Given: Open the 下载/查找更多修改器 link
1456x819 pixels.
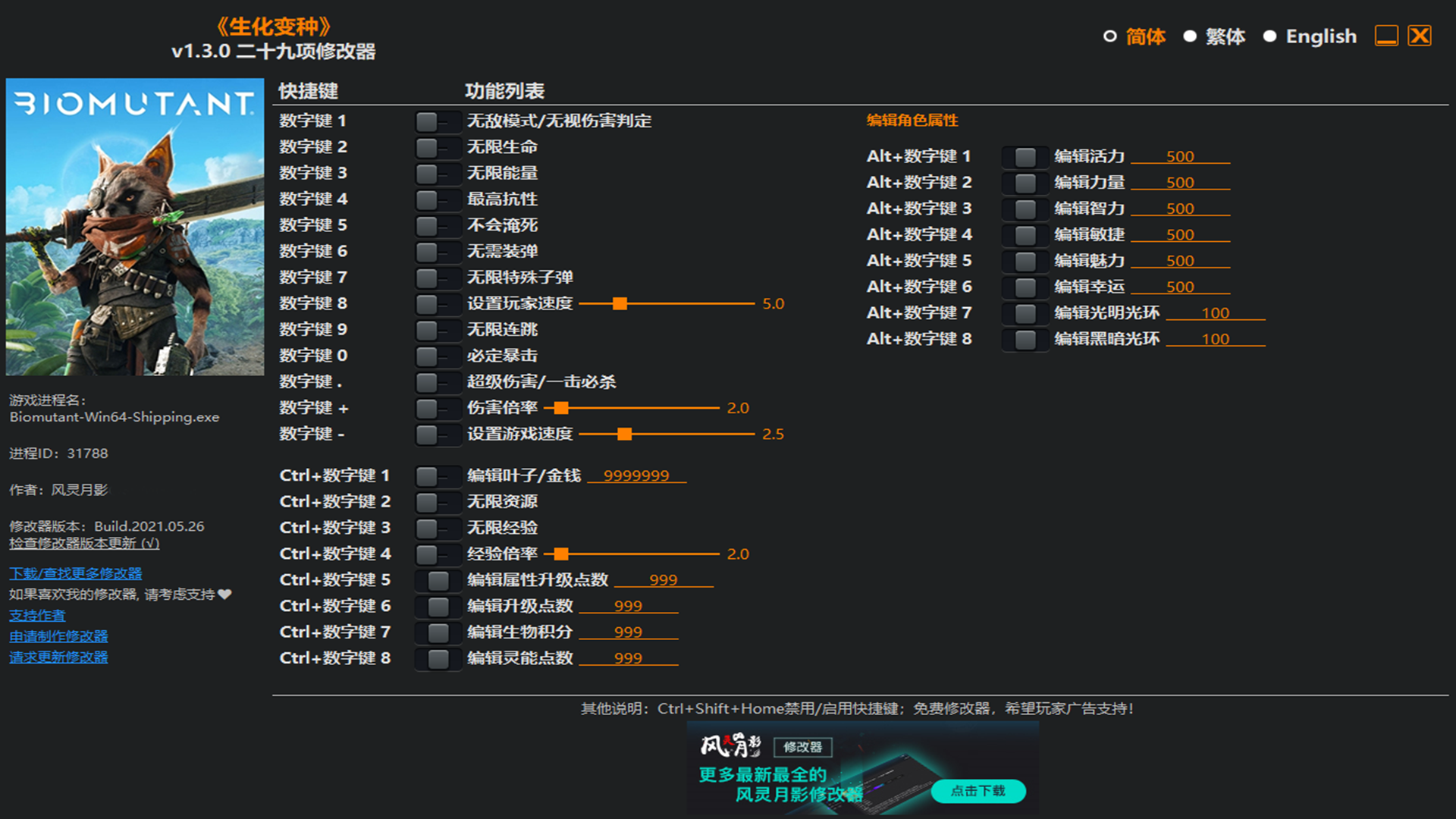Looking at the screenshot, I should point(75,573).
